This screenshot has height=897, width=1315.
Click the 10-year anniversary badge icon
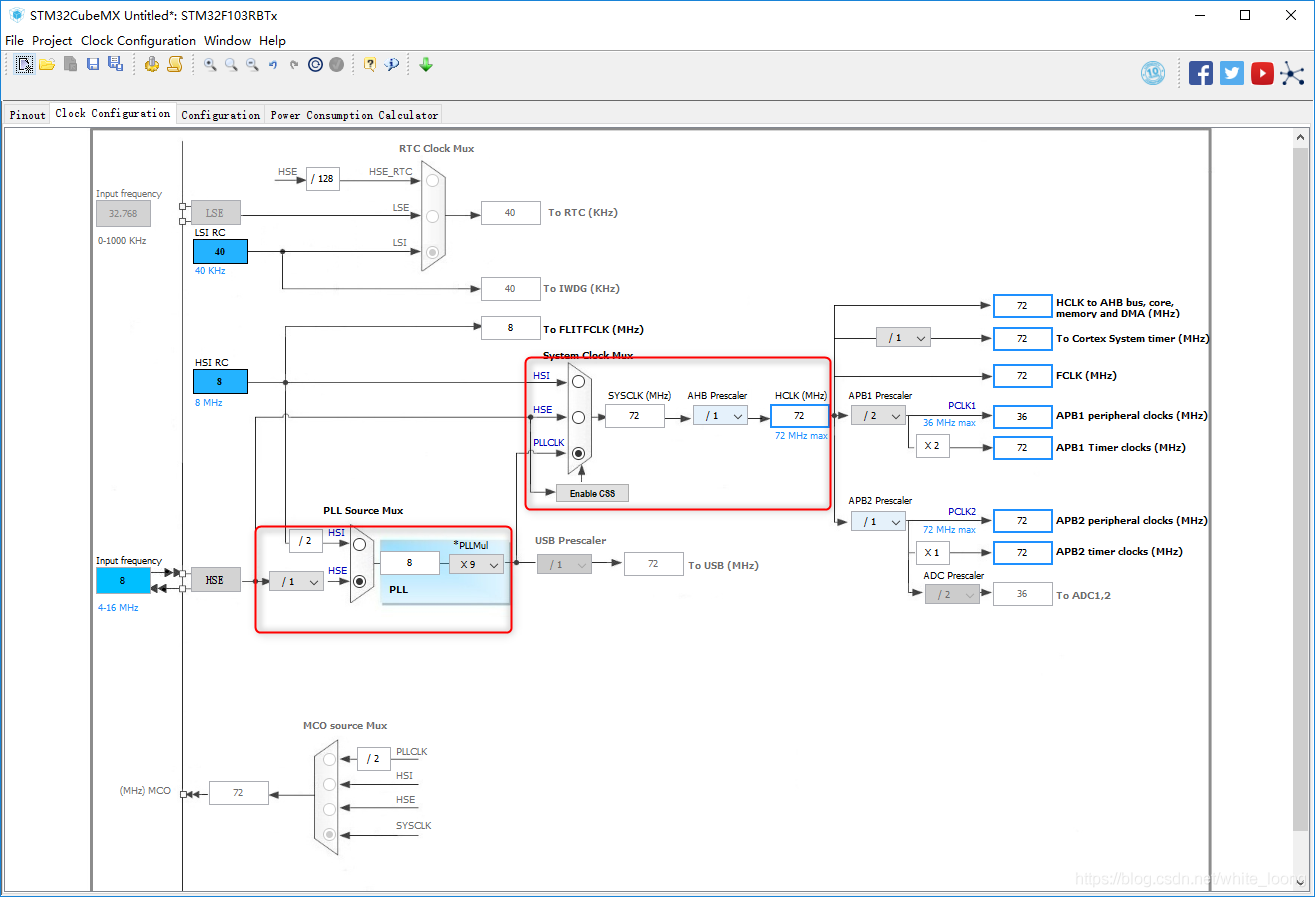[1154, 73]
